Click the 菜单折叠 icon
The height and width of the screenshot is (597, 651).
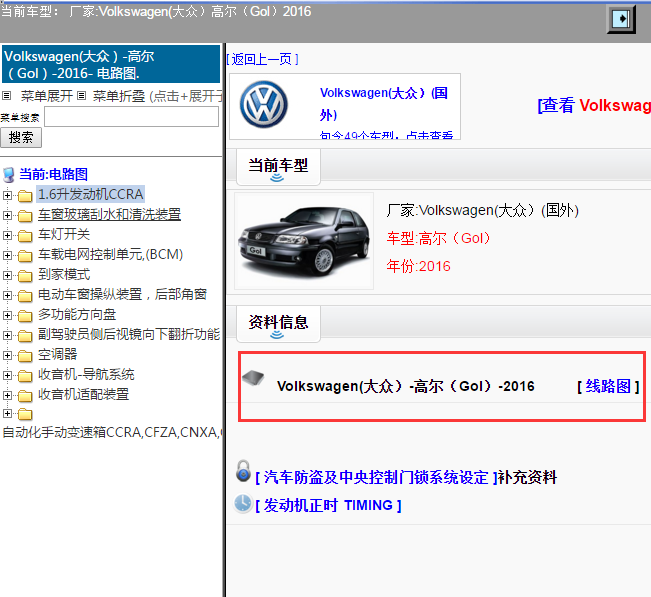click(82, 96)
